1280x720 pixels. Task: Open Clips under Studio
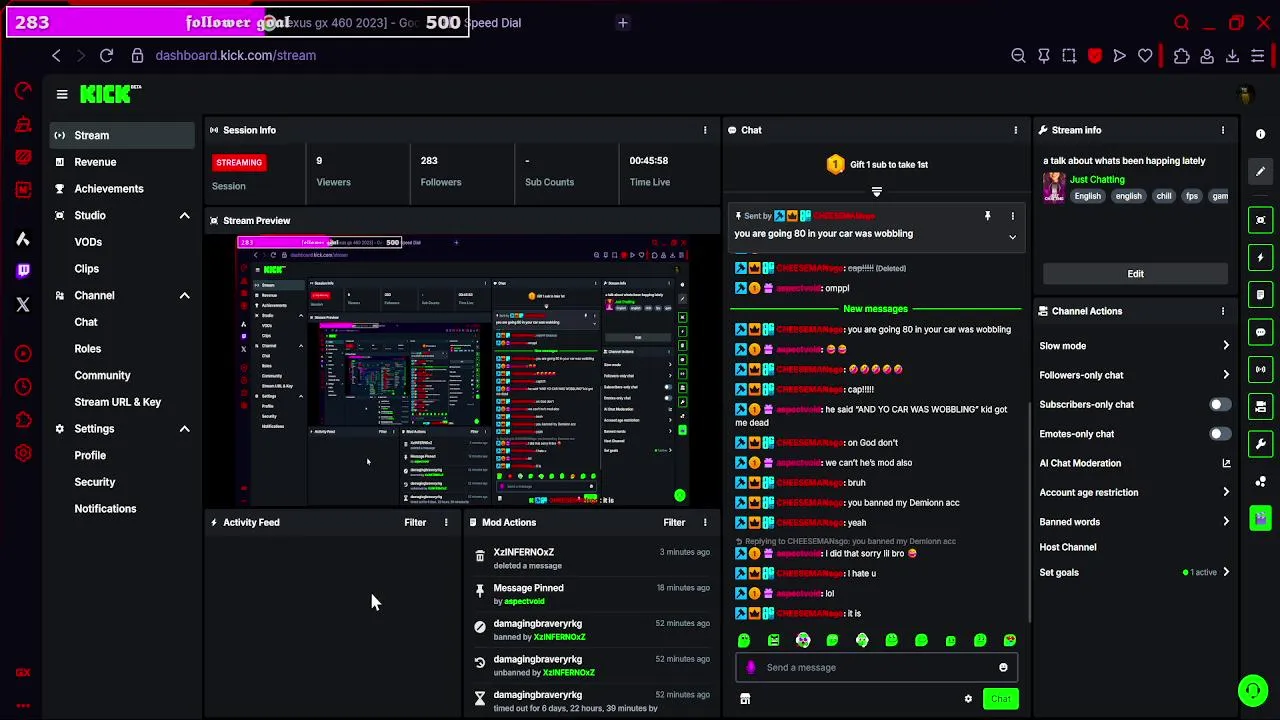tap(86, 269)
